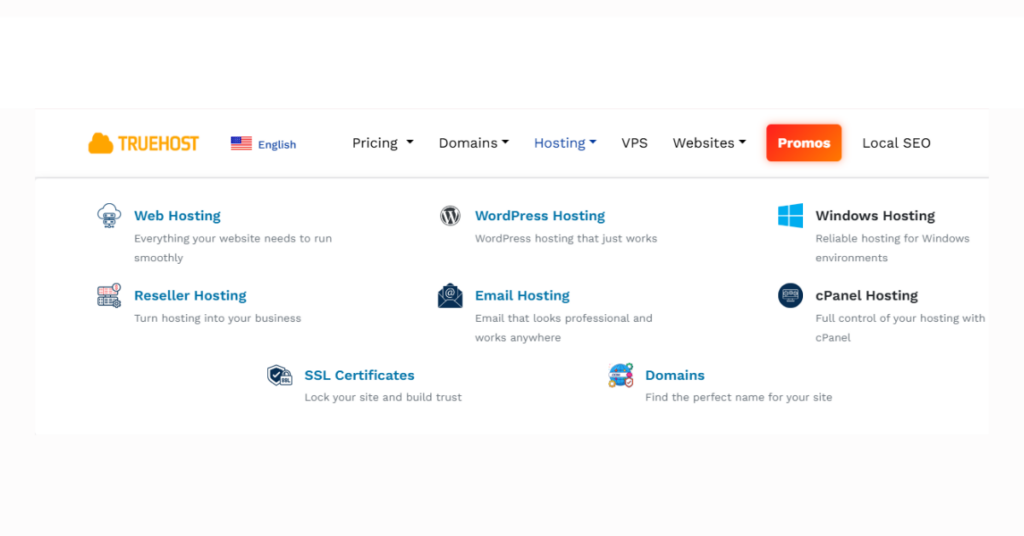Click the SSL Certificates shield icon
Screen dimensions: 1024x536
point(280,375)
